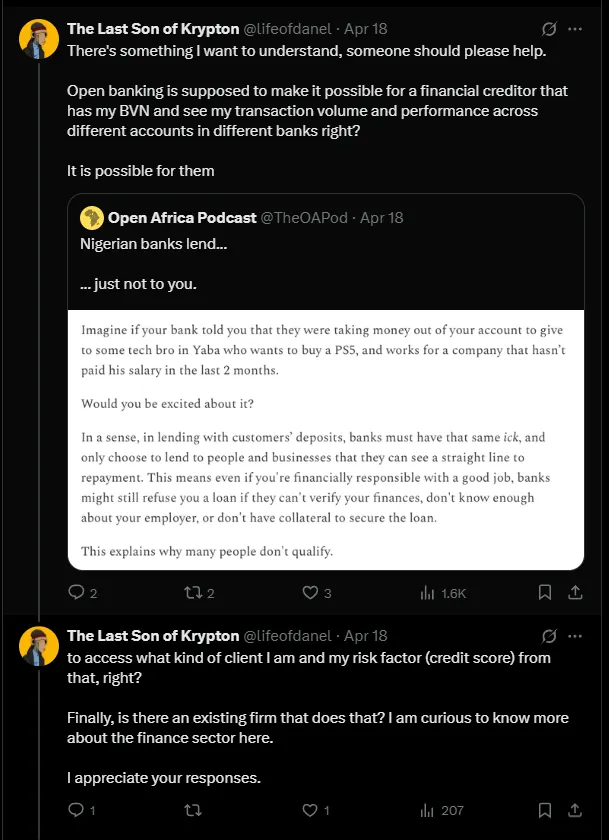Click Grok icon on second tweet

point(548,636)
